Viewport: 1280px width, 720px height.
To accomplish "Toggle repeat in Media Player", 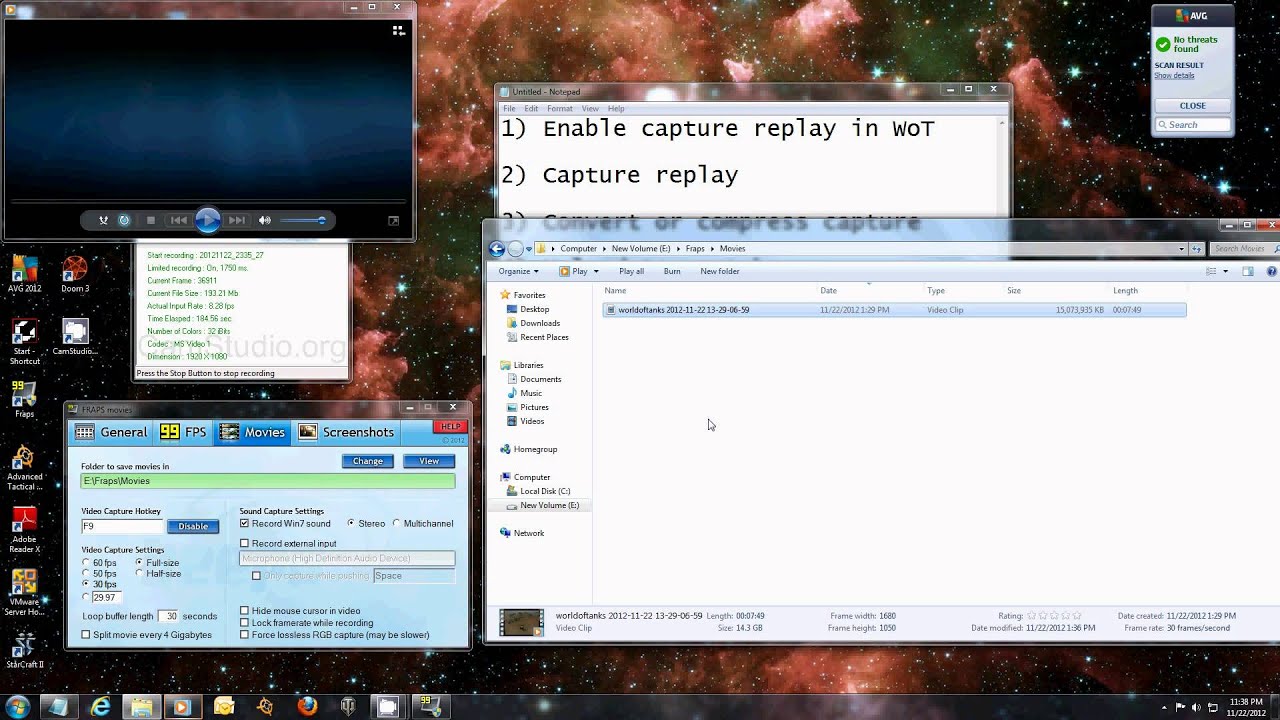I will click(x=124, y=220).
